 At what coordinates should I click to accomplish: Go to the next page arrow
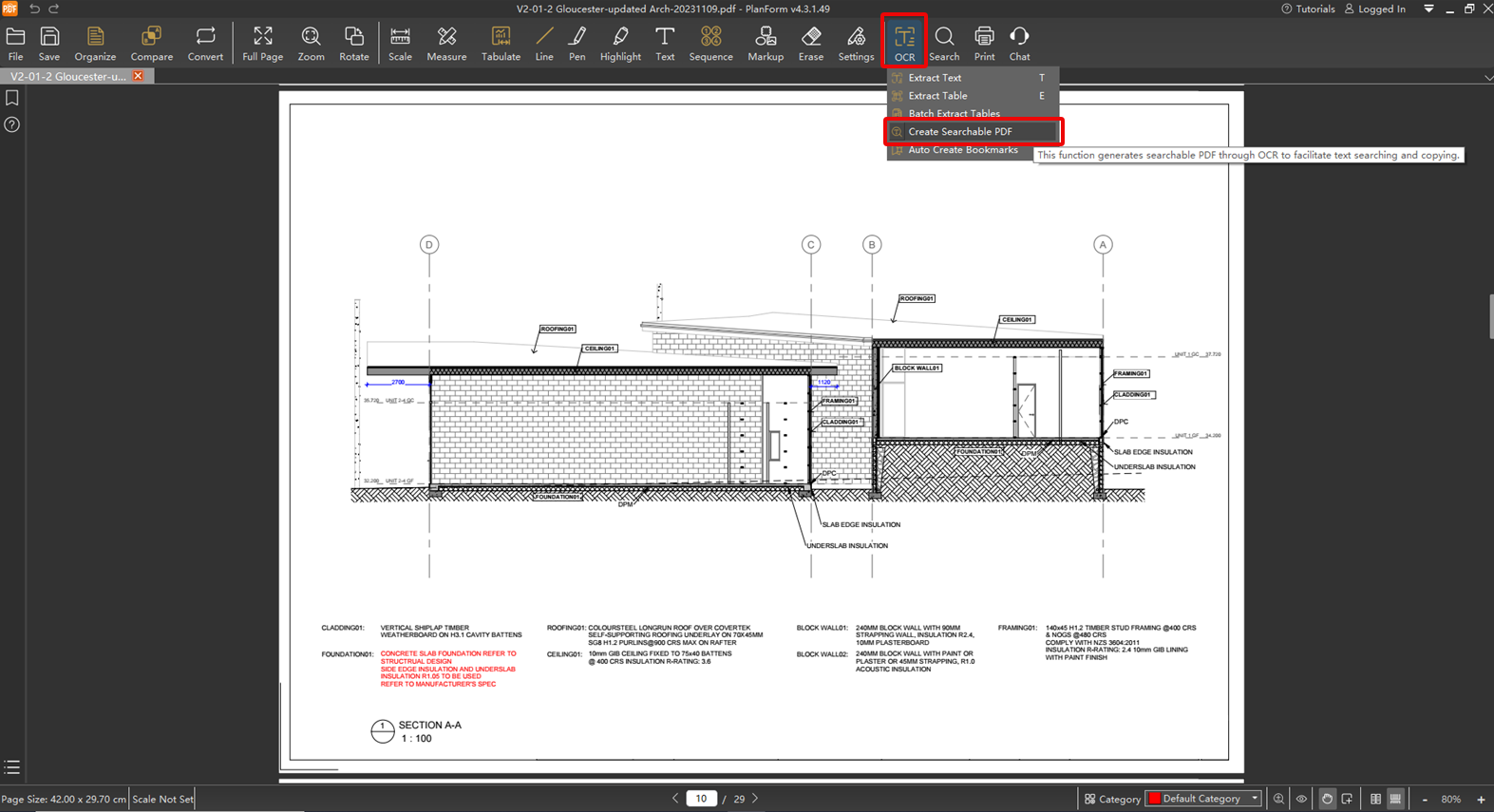pos(755,799)
